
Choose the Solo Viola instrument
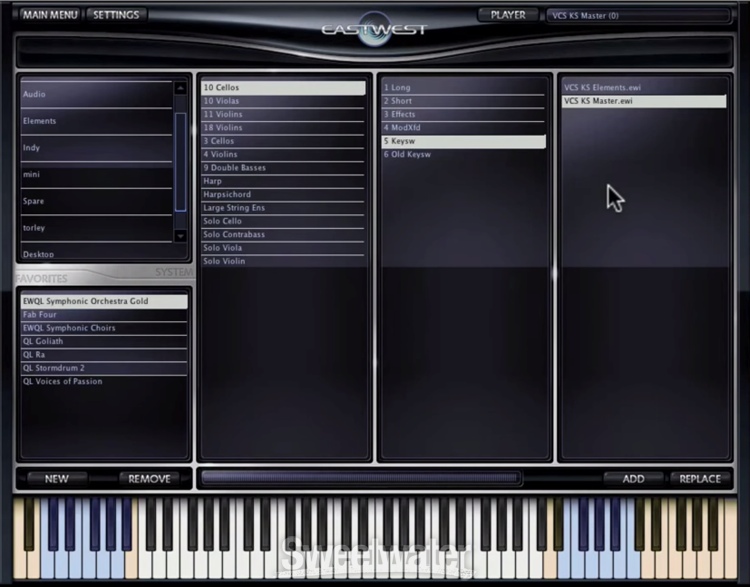pos(283,248)
